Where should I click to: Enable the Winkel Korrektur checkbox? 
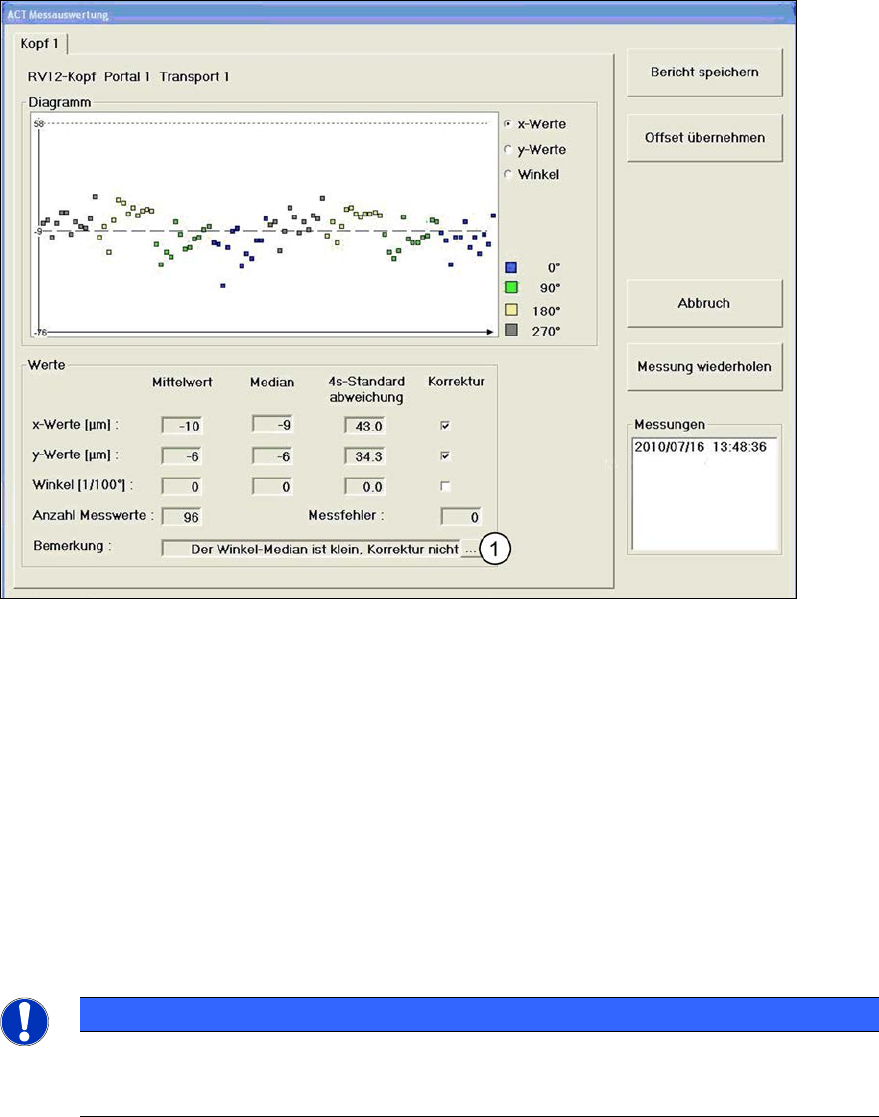pyautogui.click(x=445, y=487)
